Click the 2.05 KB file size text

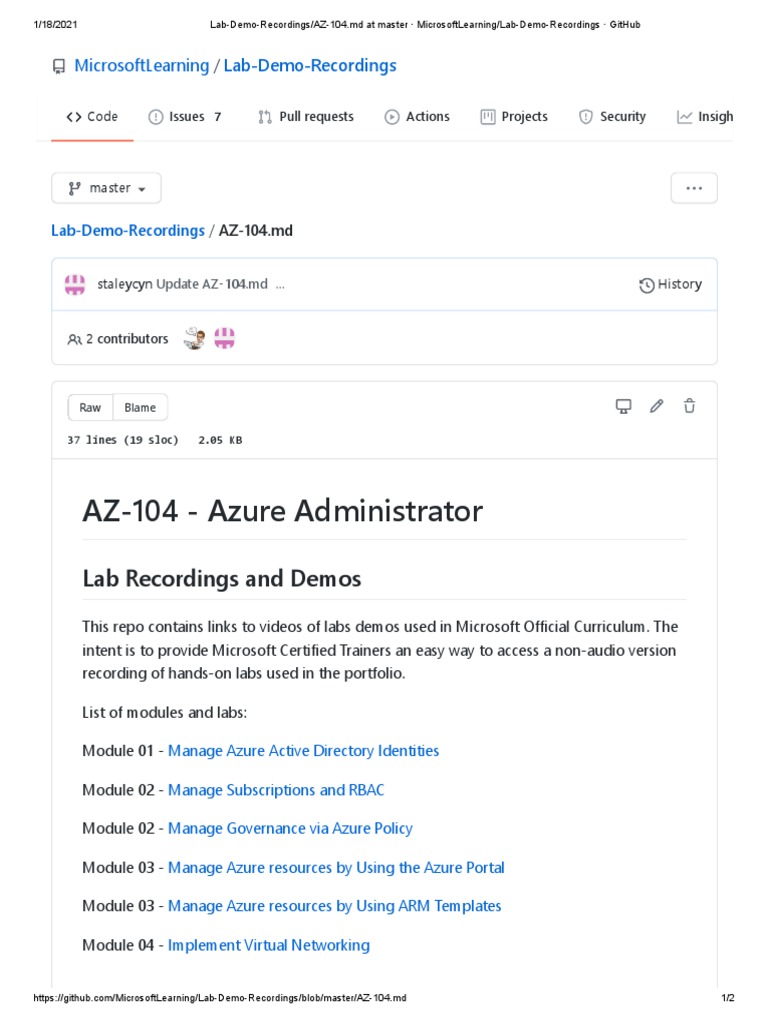tap(220, 440)
